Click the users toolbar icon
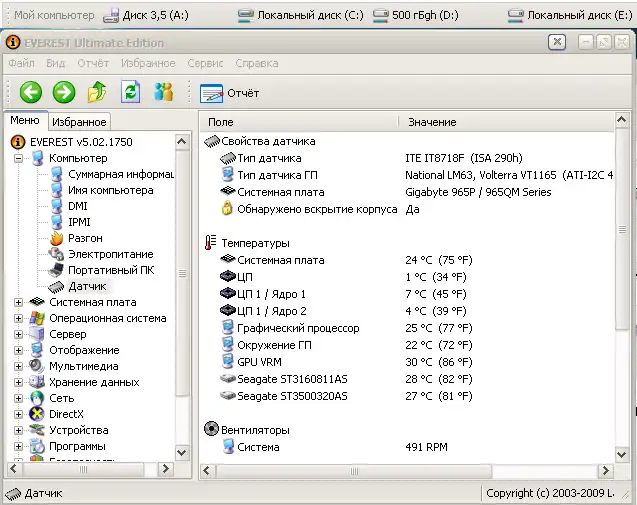637x505 pixels. pyautogui.click(x=163, y=93)
